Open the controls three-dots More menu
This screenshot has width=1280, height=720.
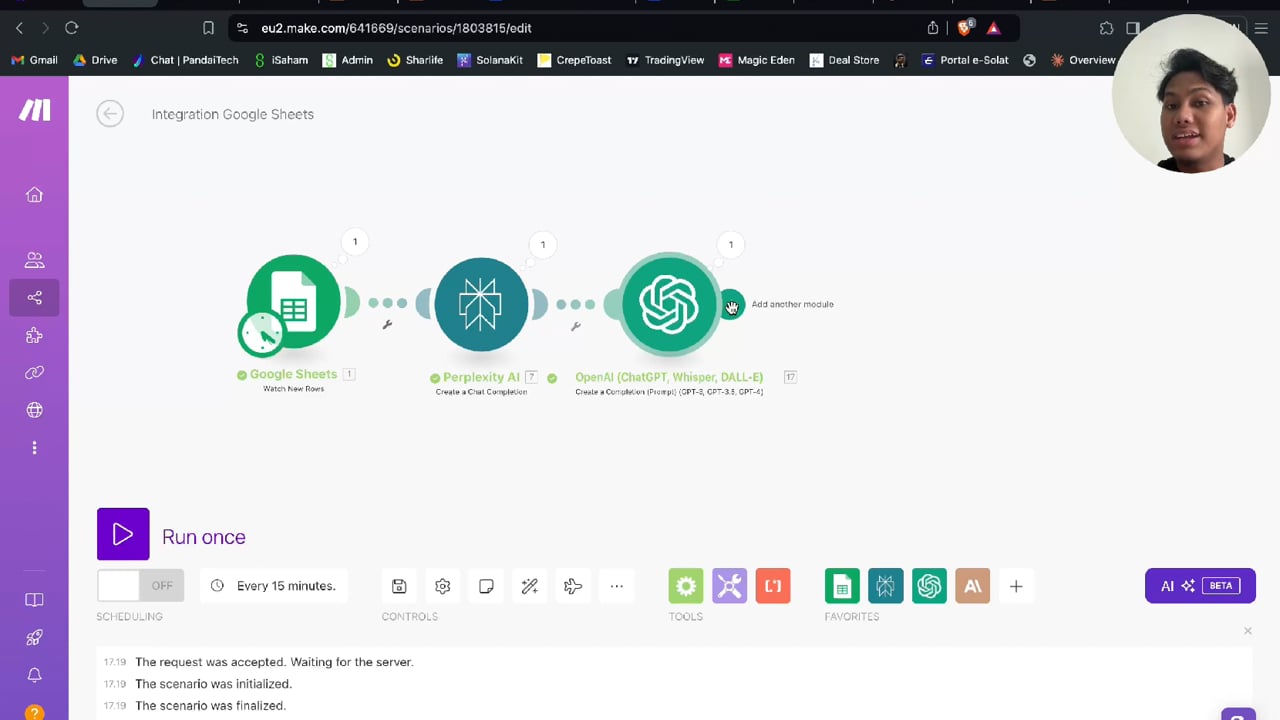(617, 586)
